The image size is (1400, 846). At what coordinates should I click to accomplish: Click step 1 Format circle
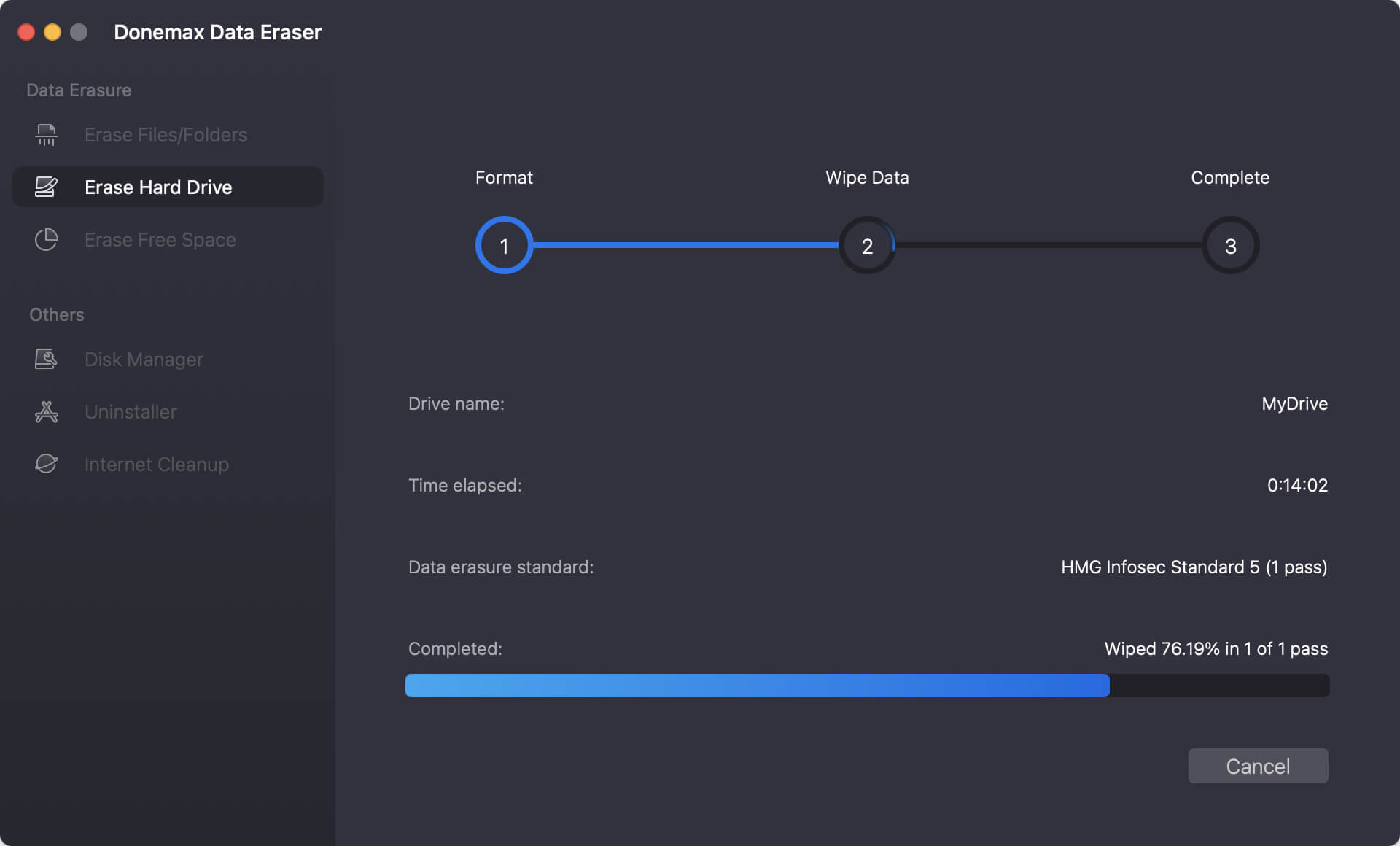504,245
